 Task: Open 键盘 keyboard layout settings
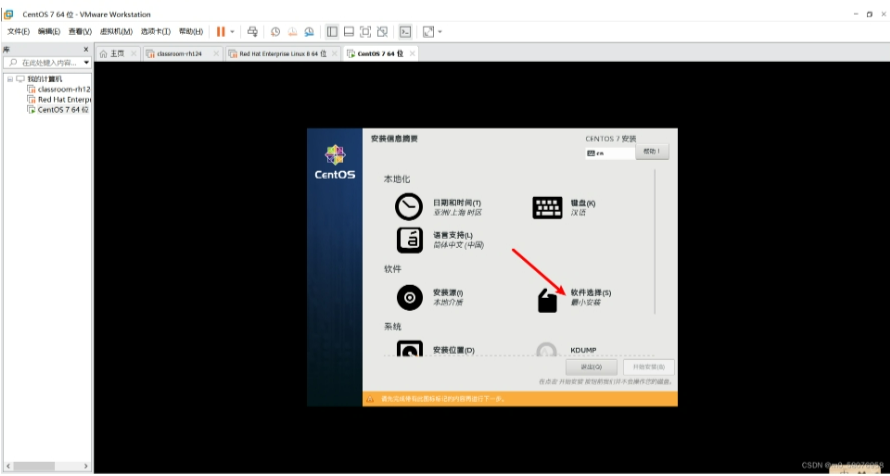click(547, 208)
